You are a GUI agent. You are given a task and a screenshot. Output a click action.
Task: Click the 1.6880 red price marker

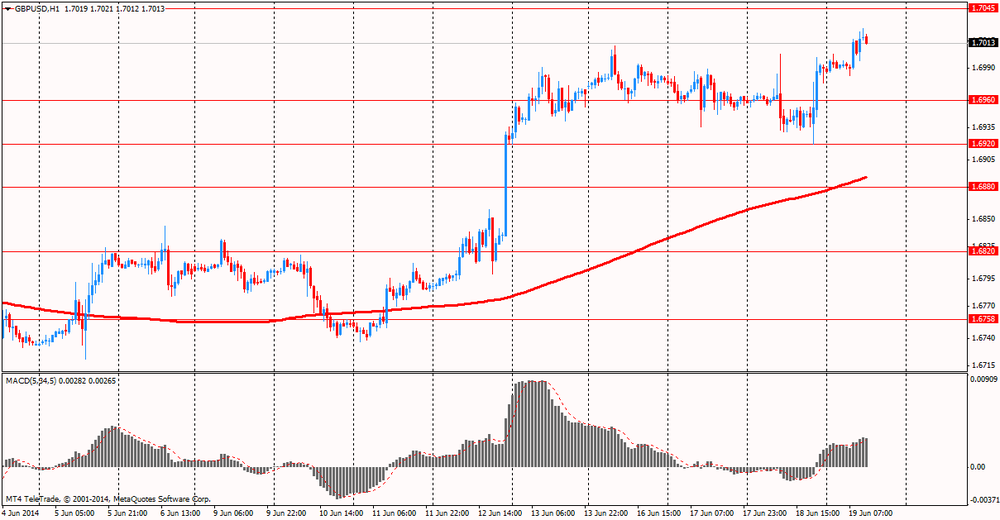(x=983, y=187)
